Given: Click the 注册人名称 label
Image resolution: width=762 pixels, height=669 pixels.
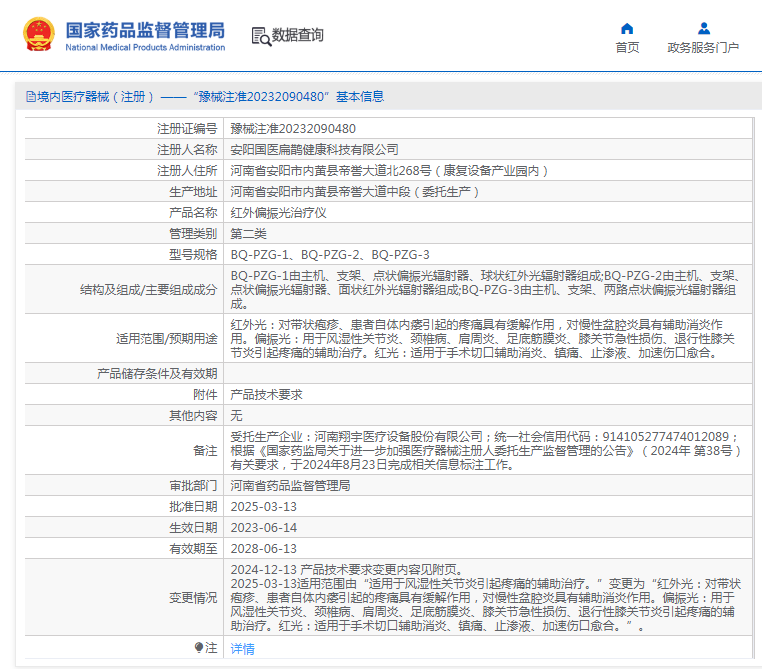Looking at the screenshot, I should 187,150.
